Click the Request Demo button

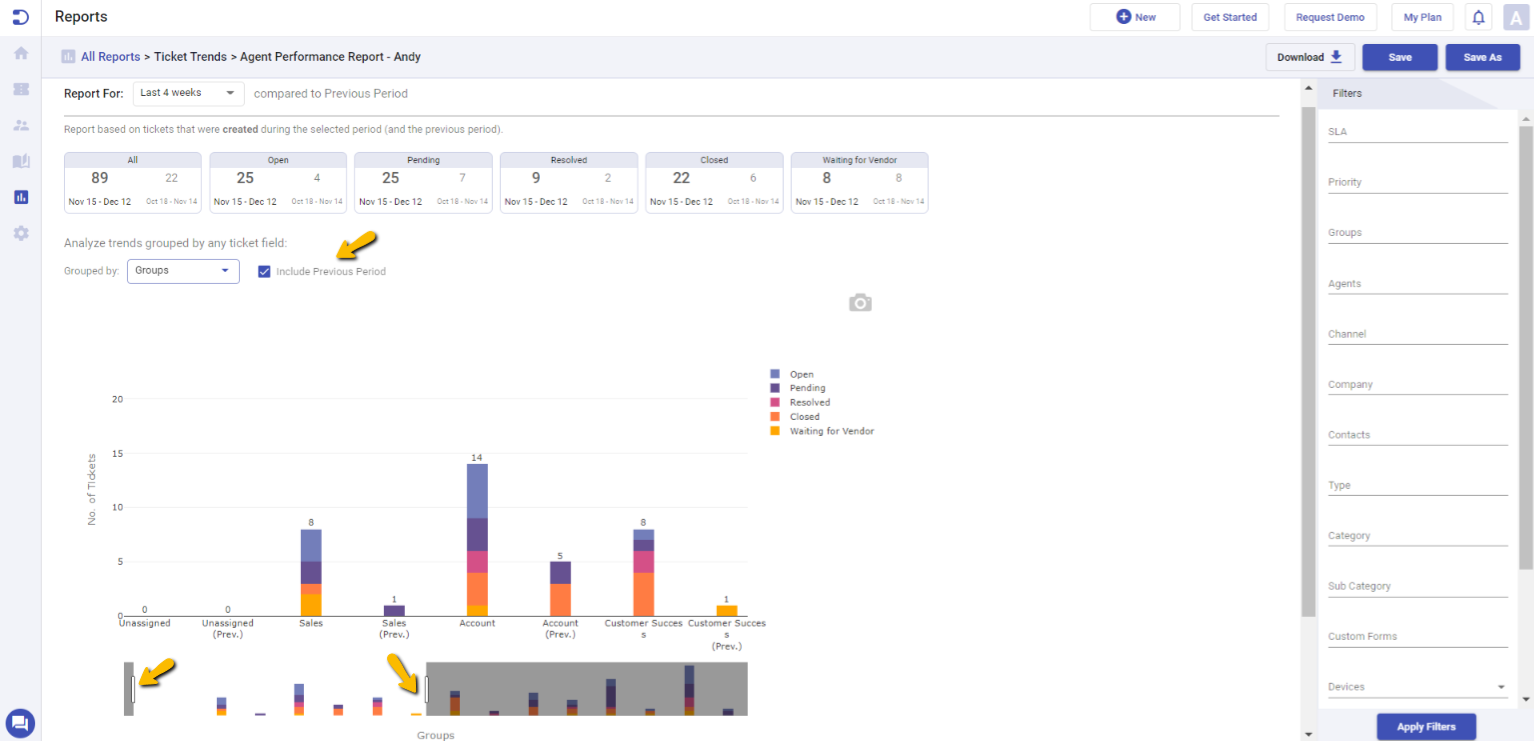tap(1330, 17)
